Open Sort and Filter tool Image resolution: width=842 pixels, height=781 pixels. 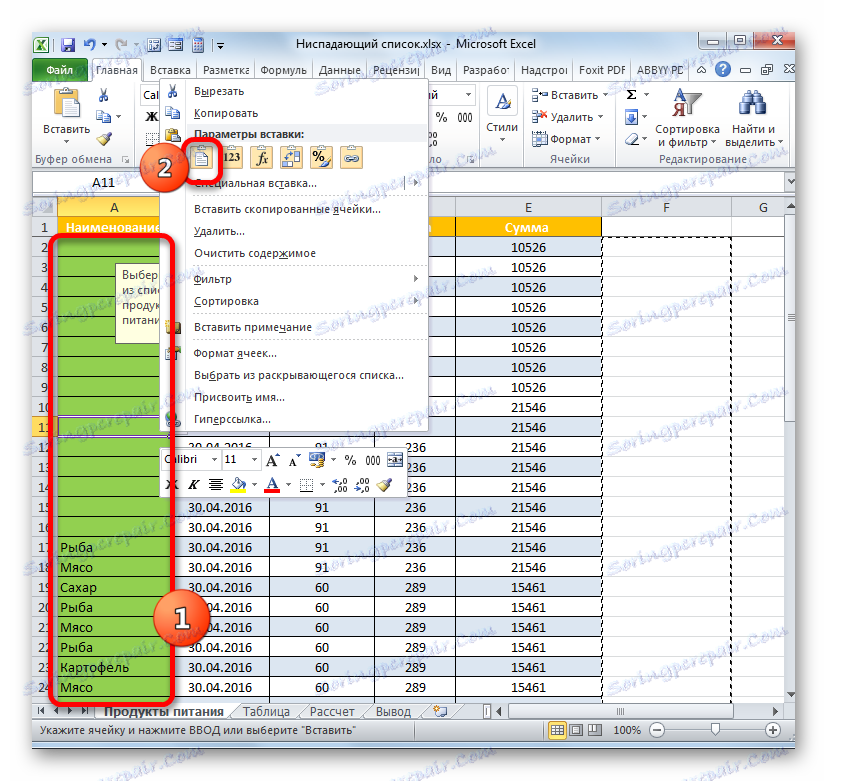click(687, 118)
